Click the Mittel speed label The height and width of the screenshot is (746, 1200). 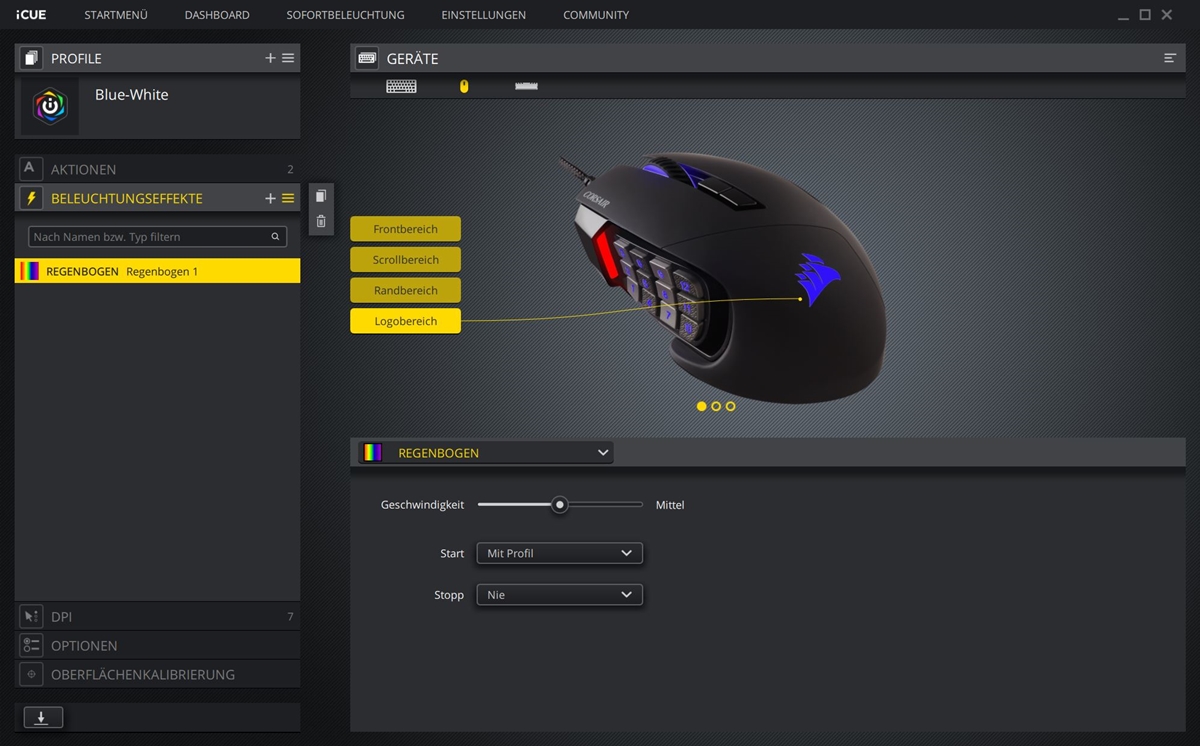tap(670, 505)
